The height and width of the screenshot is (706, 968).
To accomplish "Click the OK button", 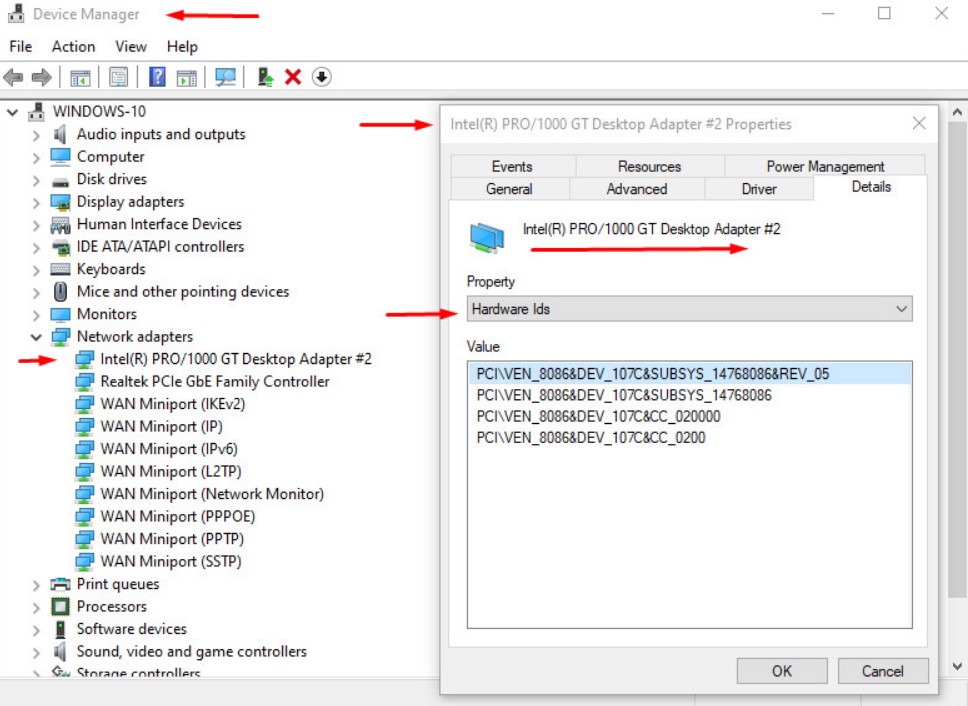I will [x=782, y=671].
